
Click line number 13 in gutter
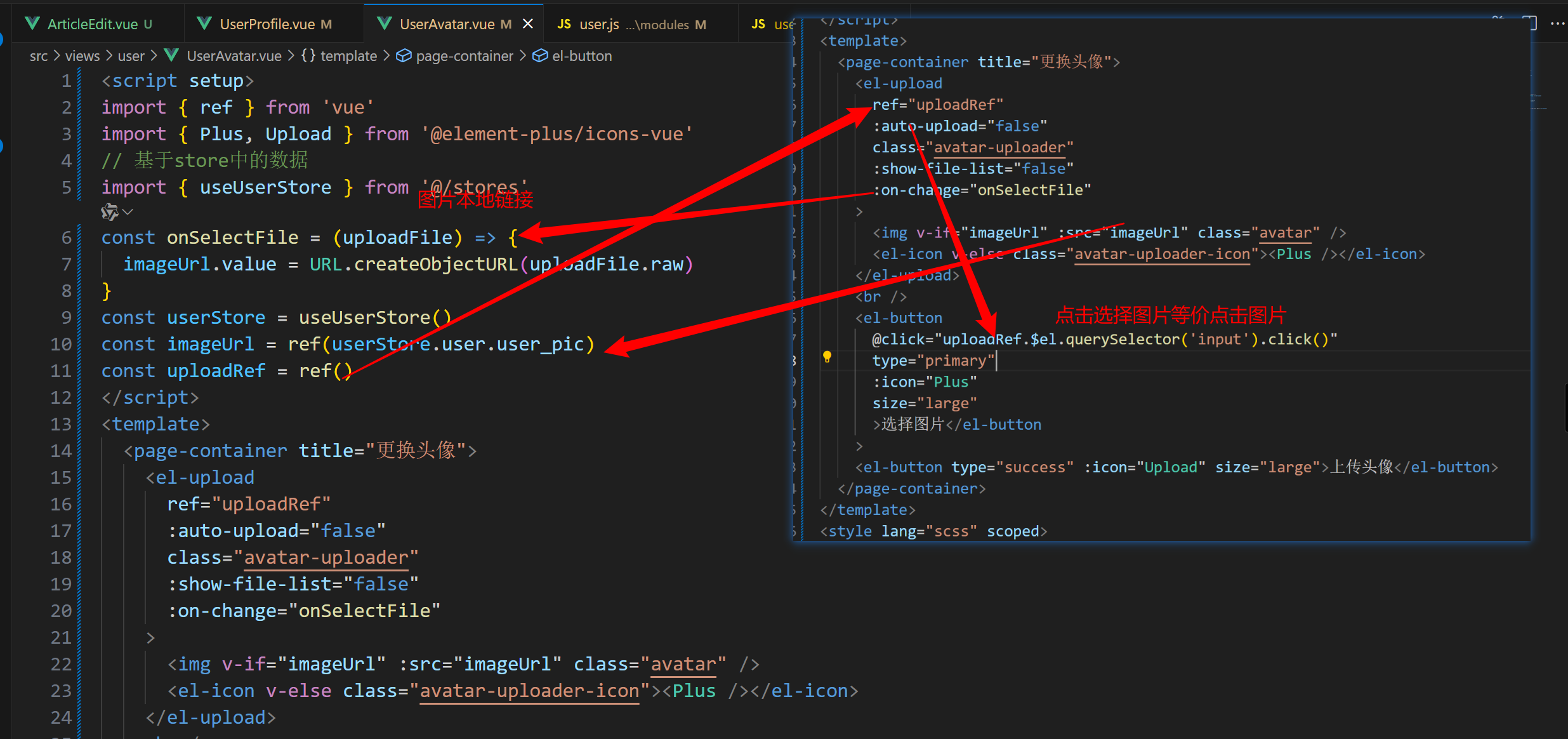click(x=61, y=424)
